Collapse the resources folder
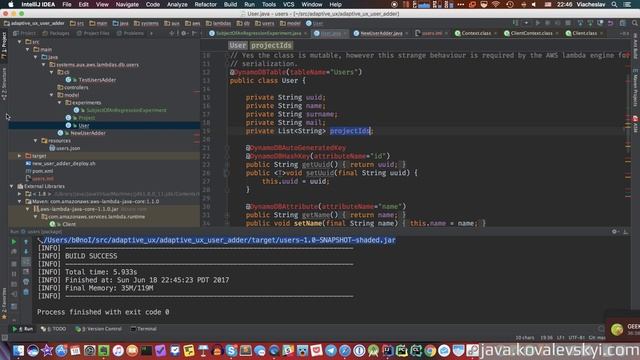This screenshot has height=360, width=640. [36, 140]
